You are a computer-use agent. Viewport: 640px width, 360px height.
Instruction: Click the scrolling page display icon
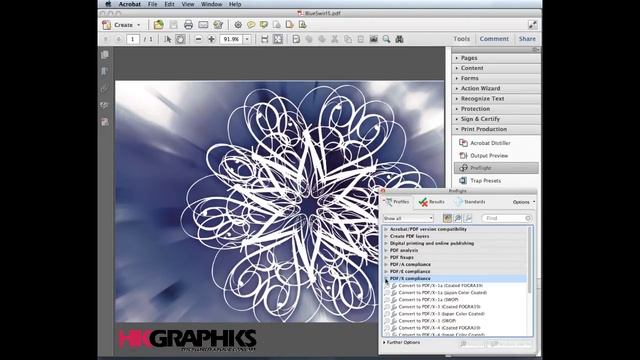tap(264, 39)
